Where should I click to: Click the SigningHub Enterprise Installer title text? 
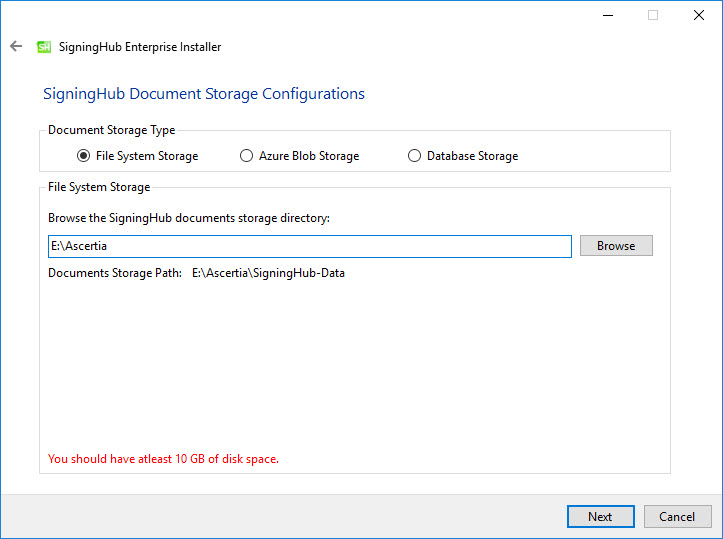(x=140, y=47)
